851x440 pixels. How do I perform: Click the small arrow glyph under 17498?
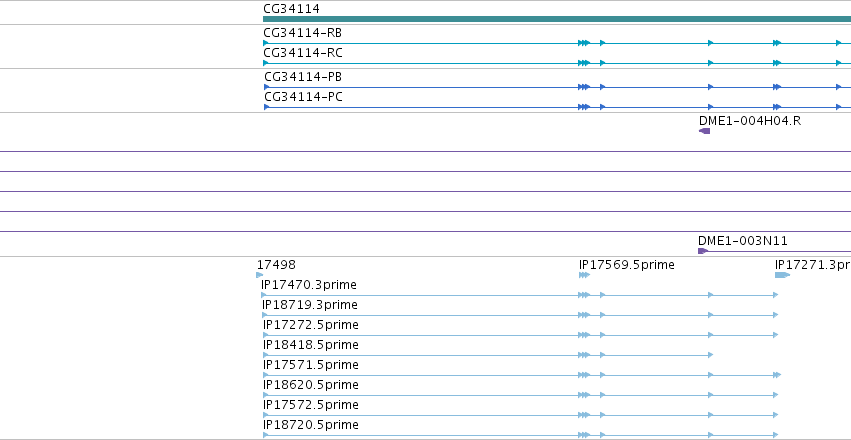click(259, 275)
